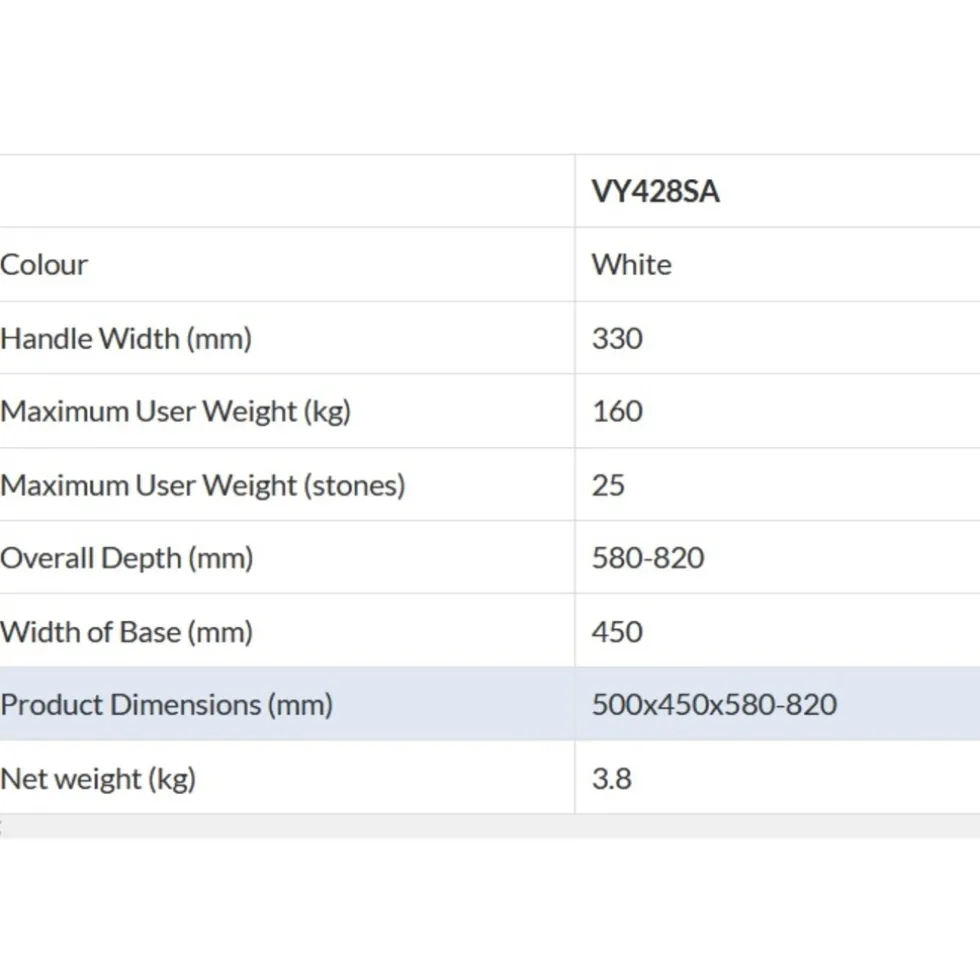Click the 330 handle width value
Screen dimensions: 980x980
click(617, 338)
